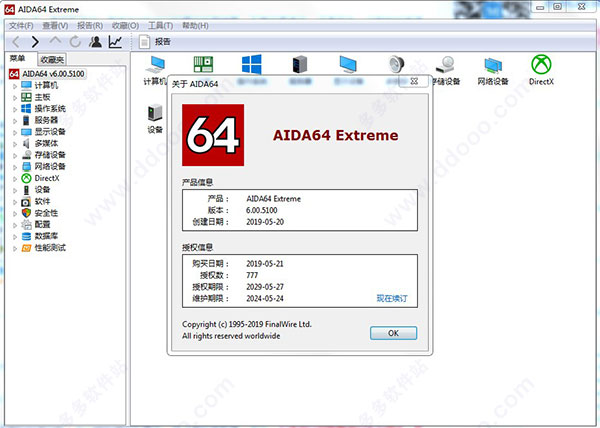Open the 收藏(O) menu

click(125, 26)
